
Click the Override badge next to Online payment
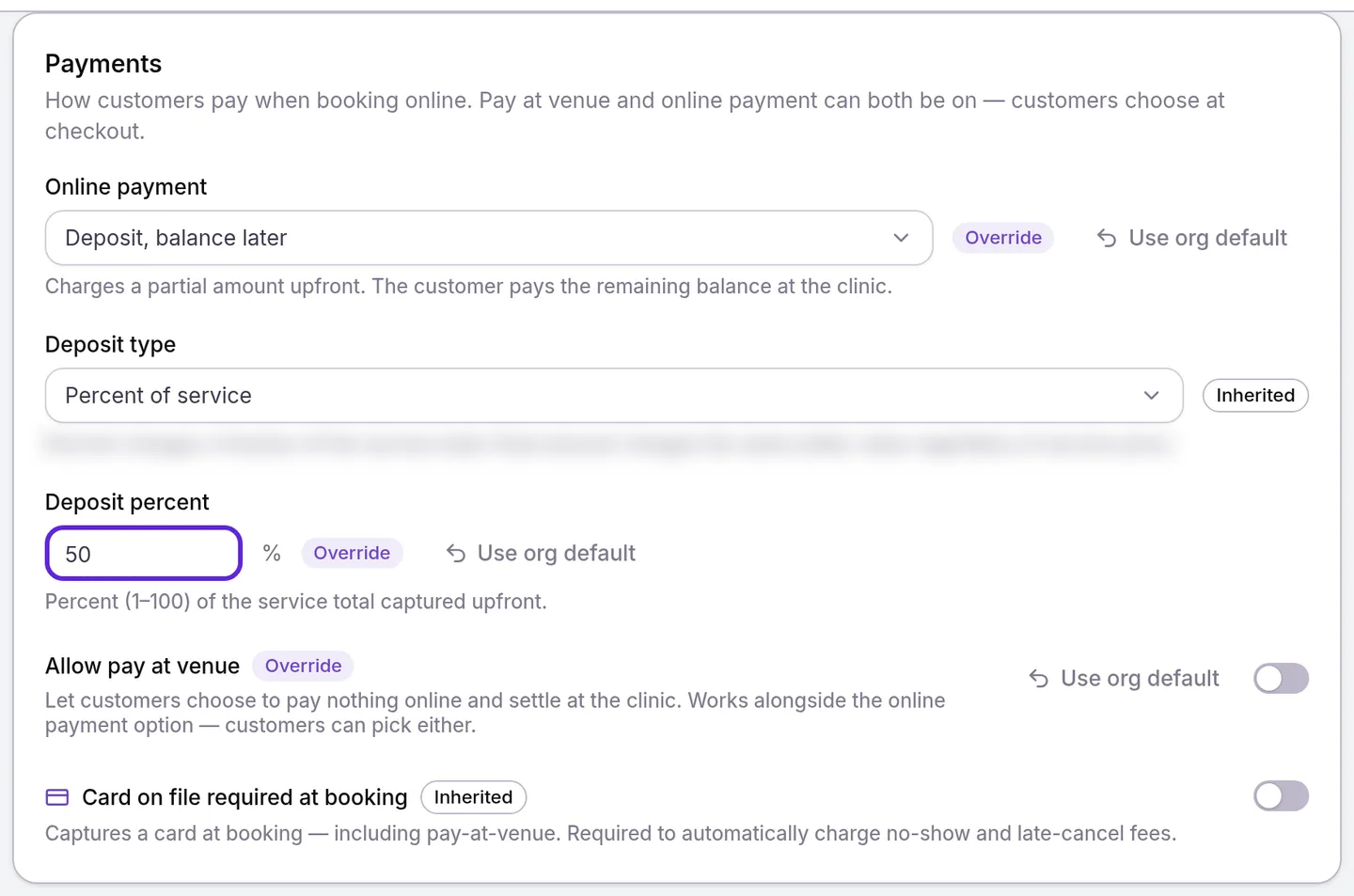[1003, 238]
